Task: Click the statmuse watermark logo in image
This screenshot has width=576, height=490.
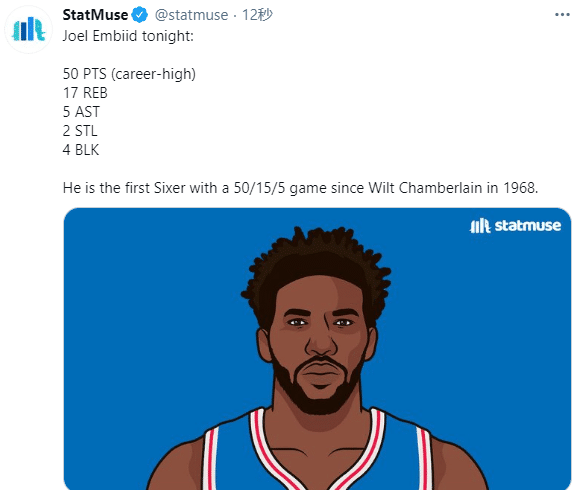Action: point(515,226)
